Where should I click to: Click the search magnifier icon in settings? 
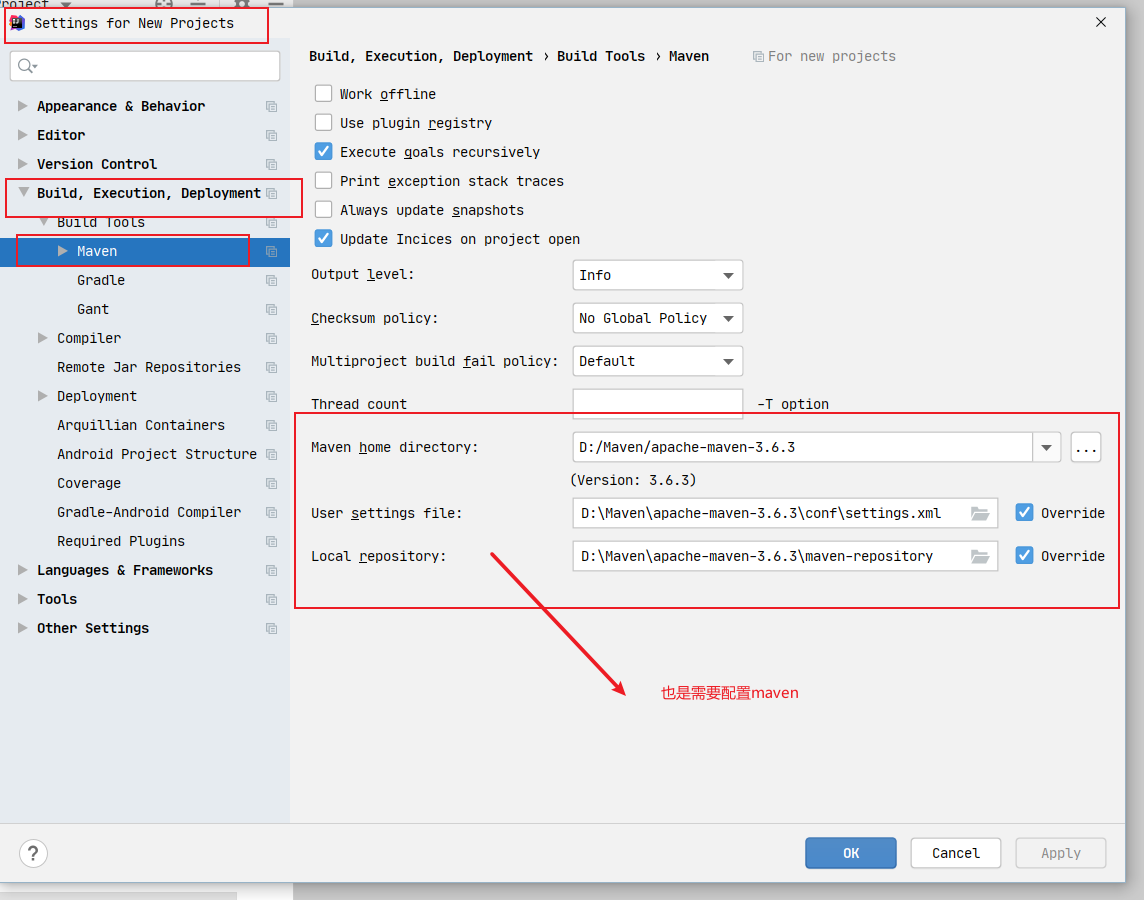(26, 66)
